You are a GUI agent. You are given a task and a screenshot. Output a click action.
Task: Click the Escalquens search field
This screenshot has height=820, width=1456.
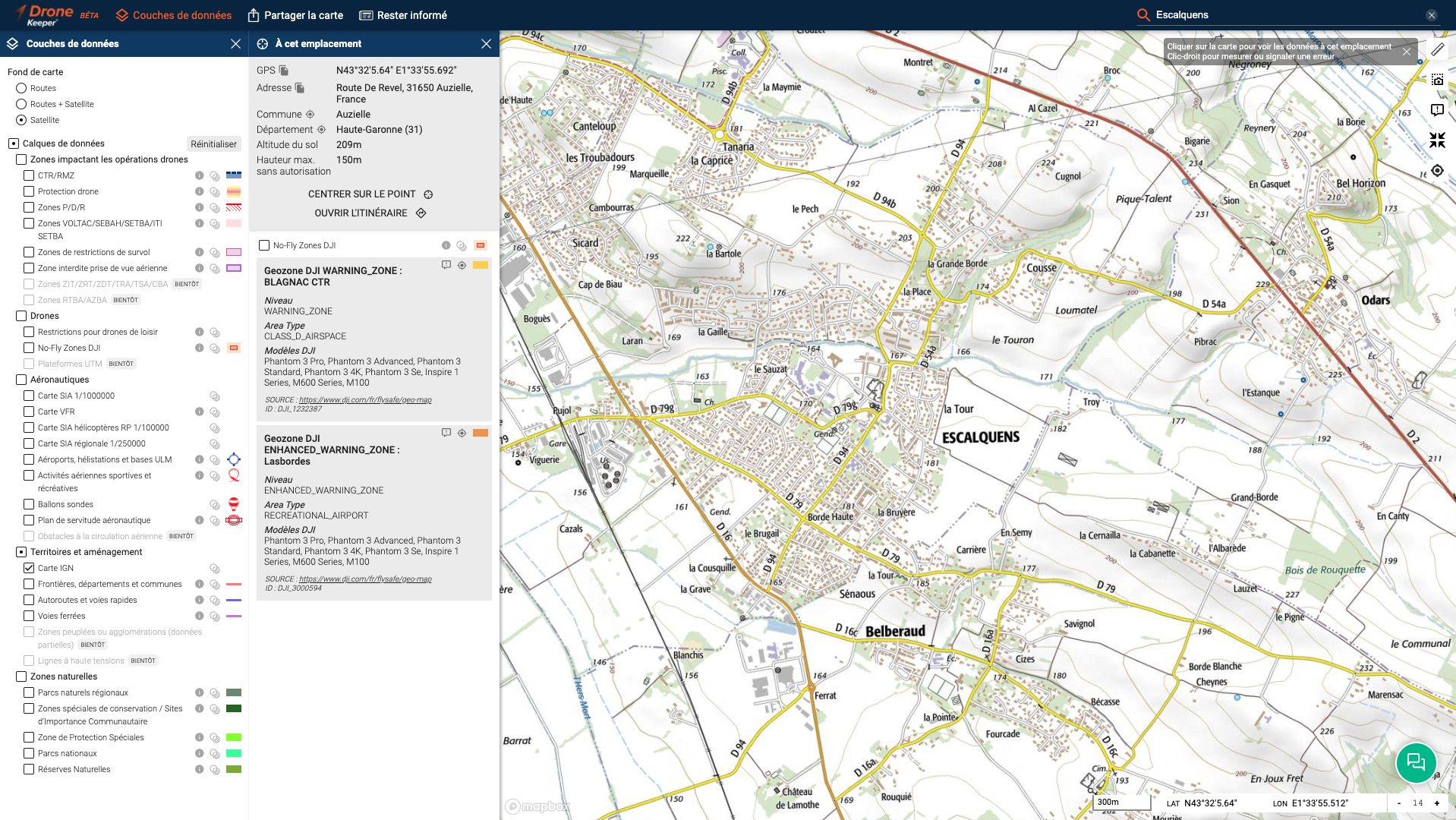click(x=1287, y=15)
